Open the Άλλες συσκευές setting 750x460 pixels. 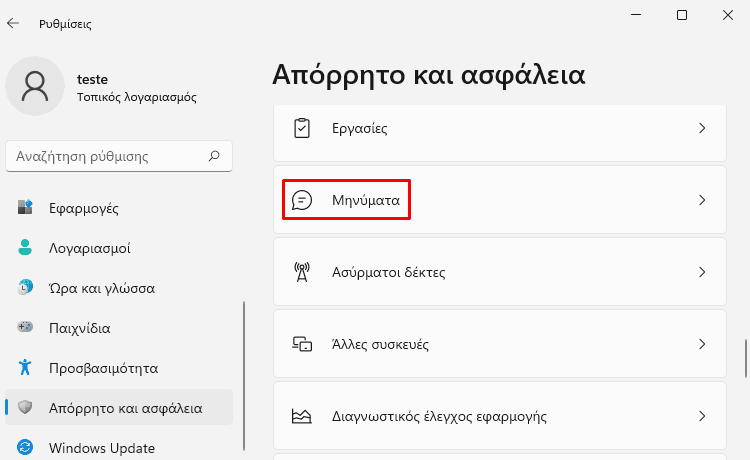coord(500,344)
